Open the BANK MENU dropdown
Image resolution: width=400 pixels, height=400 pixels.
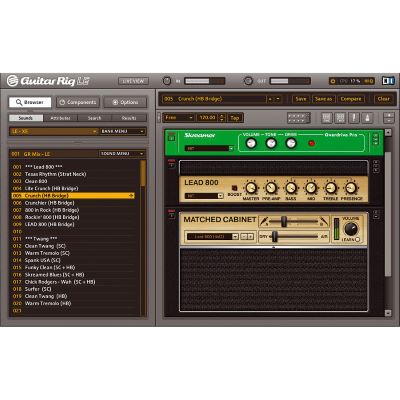[x=123, y=131]
